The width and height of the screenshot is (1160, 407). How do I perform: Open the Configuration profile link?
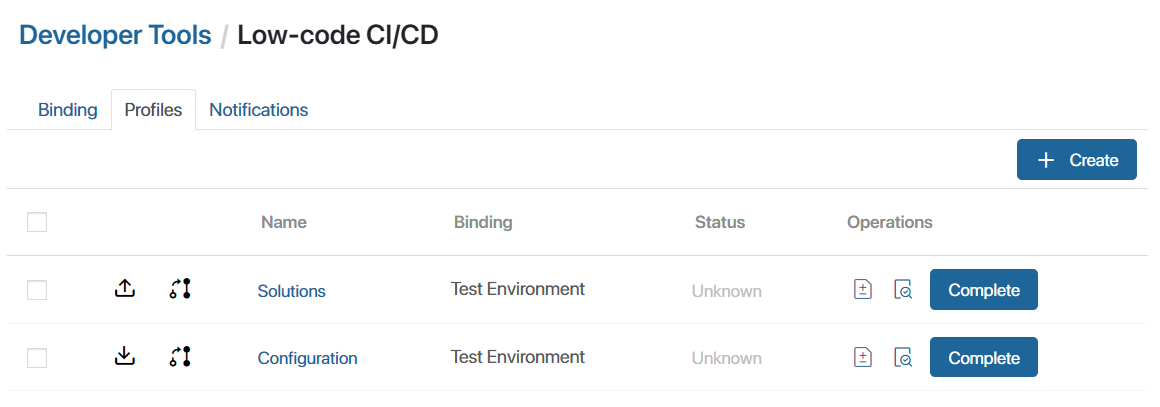tap(307, 358)
